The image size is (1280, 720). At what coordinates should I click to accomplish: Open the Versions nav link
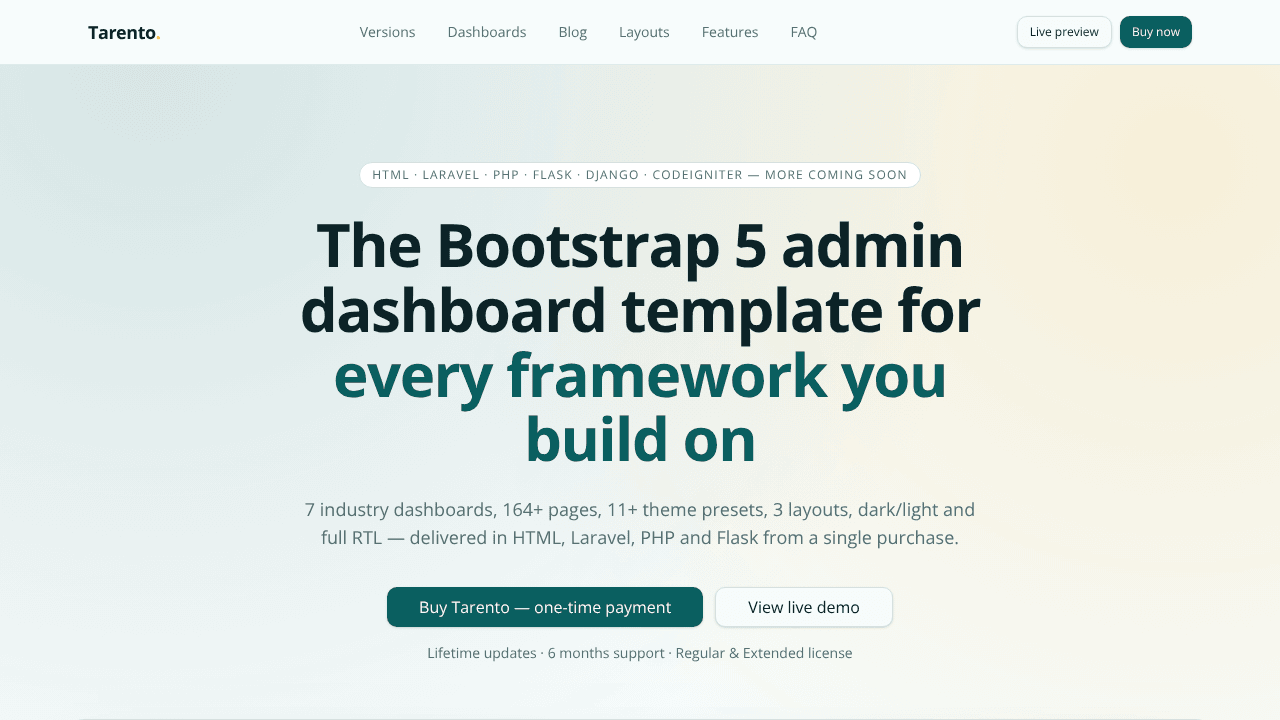click(x=387, y=32)
